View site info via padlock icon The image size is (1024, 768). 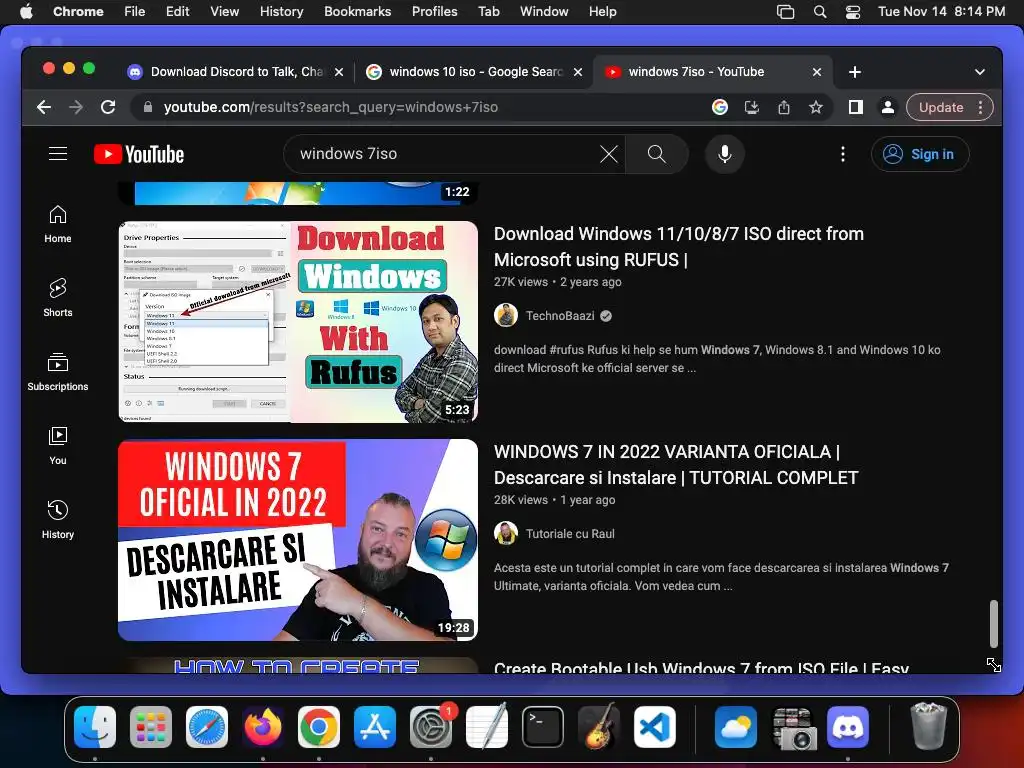click(x=148, y=107)
